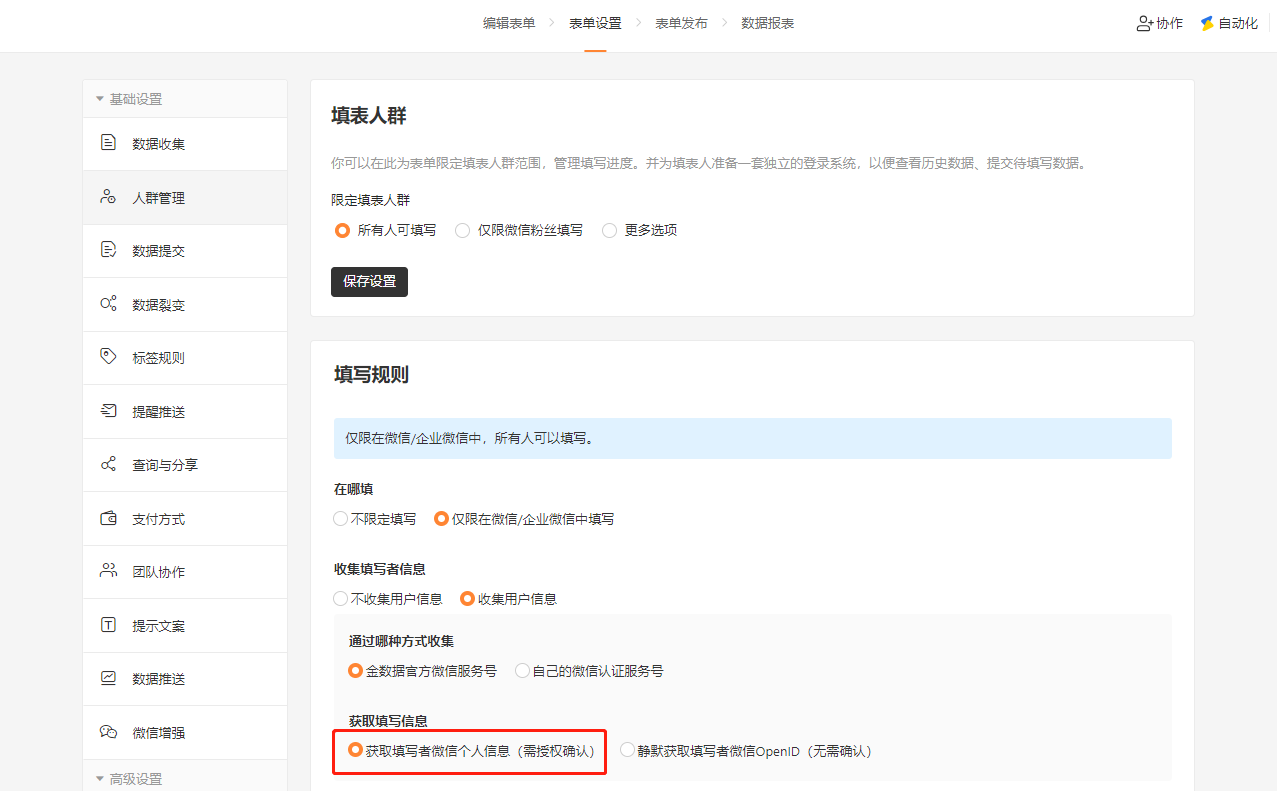The height and width of the screenshot is (791, 1277).
Task: Click the 人群管理 people icon
Action: 108,197
